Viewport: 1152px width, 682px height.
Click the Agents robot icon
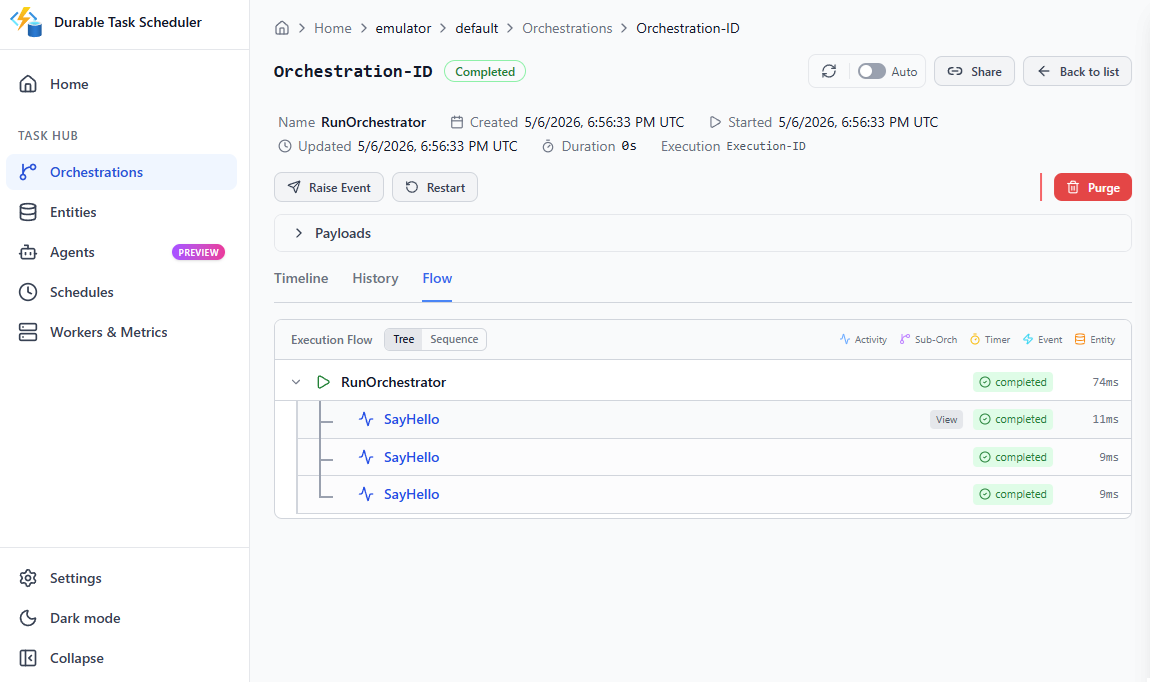[28, 252]
